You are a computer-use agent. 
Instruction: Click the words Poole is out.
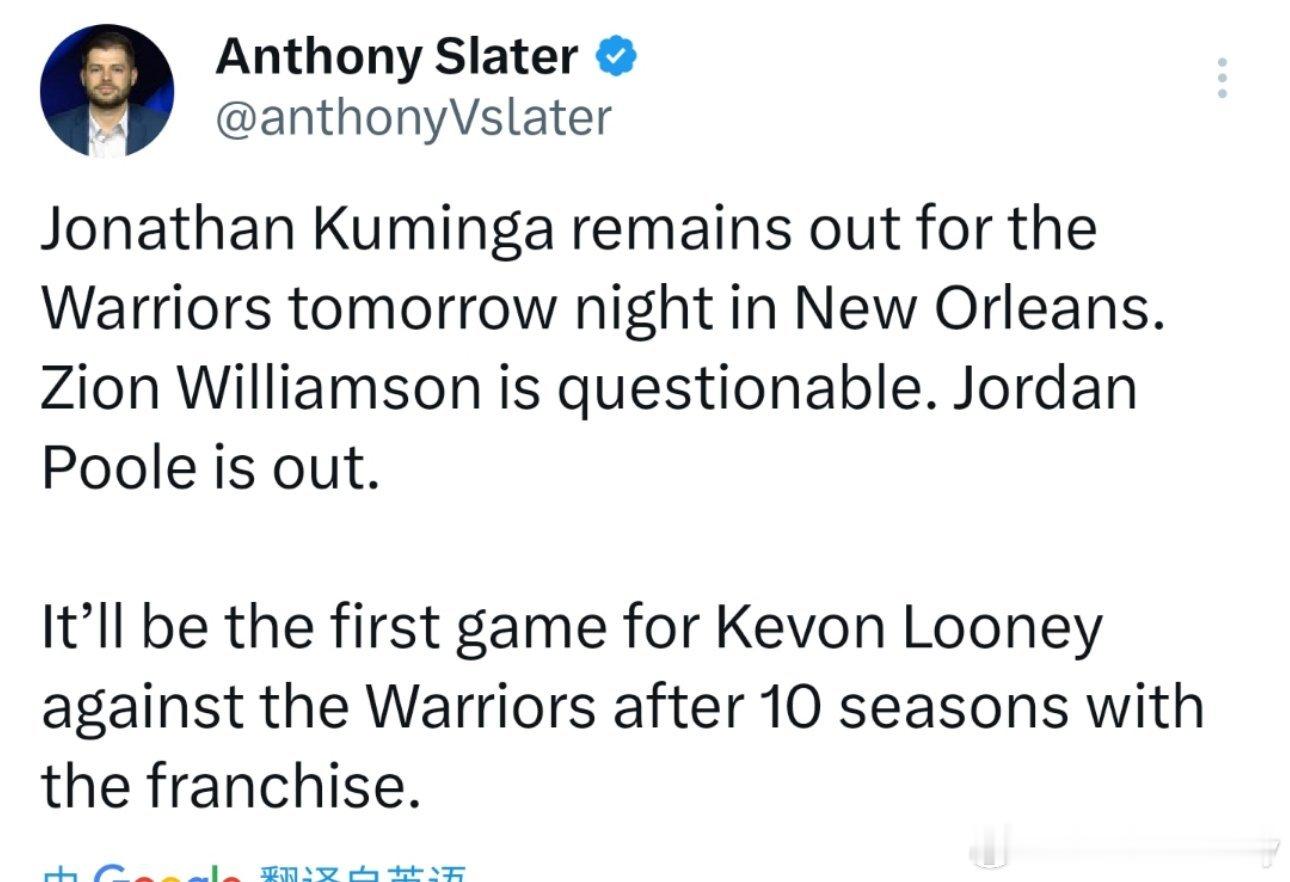(210, 468)
